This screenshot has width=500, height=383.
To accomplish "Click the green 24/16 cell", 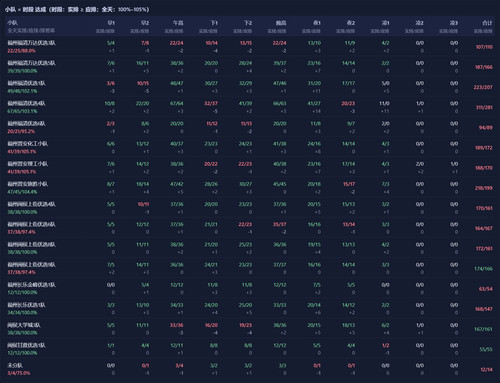I will (314, 144).
